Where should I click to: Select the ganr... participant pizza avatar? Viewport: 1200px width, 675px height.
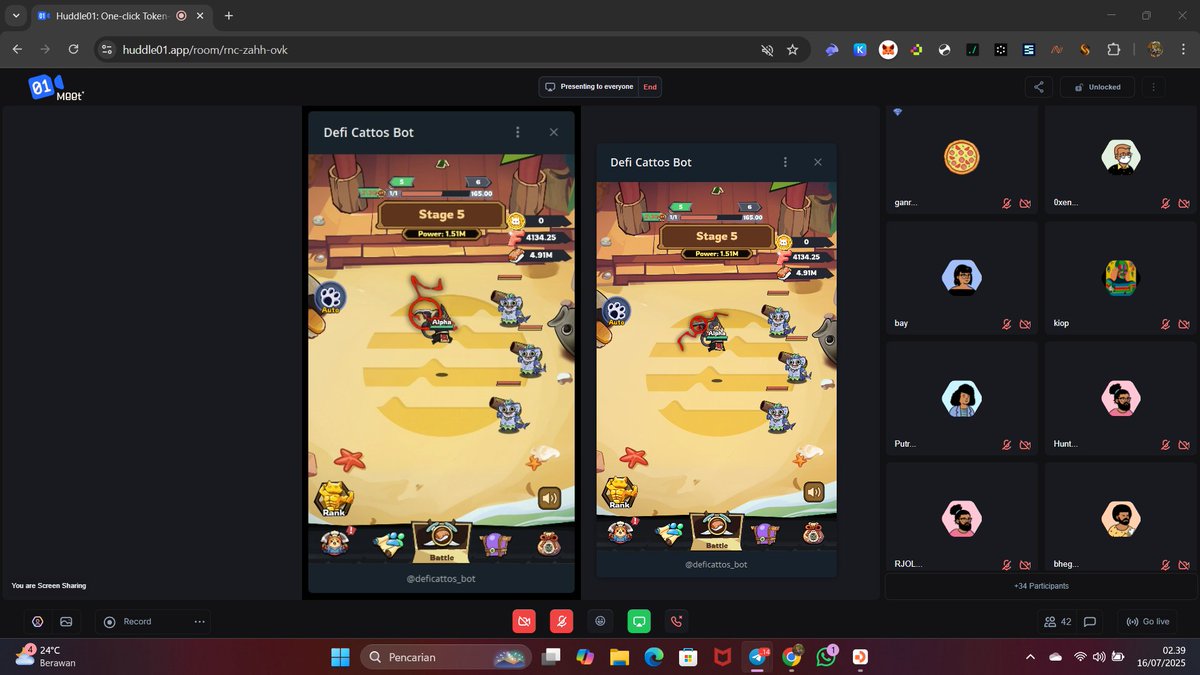coord(961,157)
